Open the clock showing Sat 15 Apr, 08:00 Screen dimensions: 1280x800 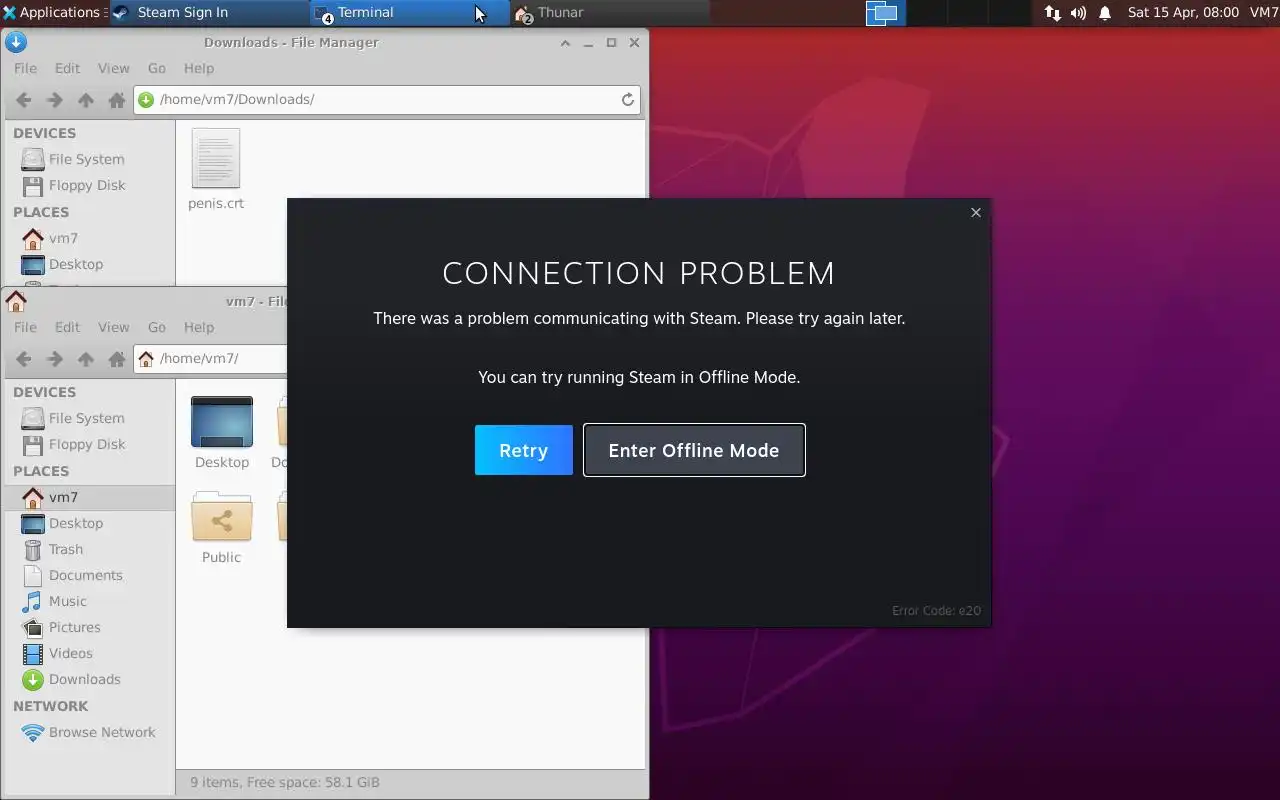coord(1183,12)
